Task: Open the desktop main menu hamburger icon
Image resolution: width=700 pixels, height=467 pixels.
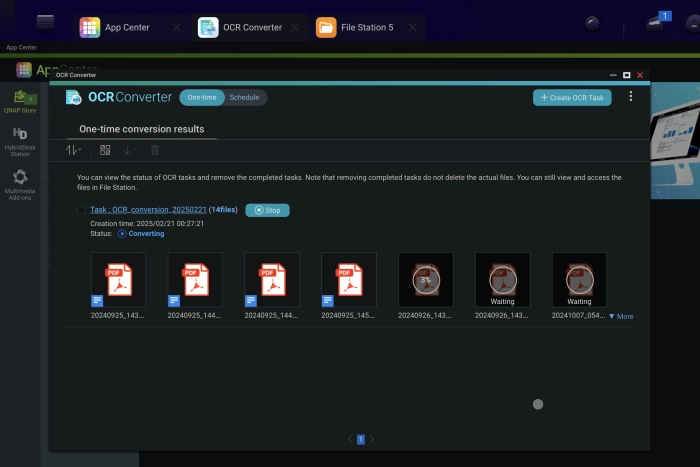Action: click(x=45, y=23)
